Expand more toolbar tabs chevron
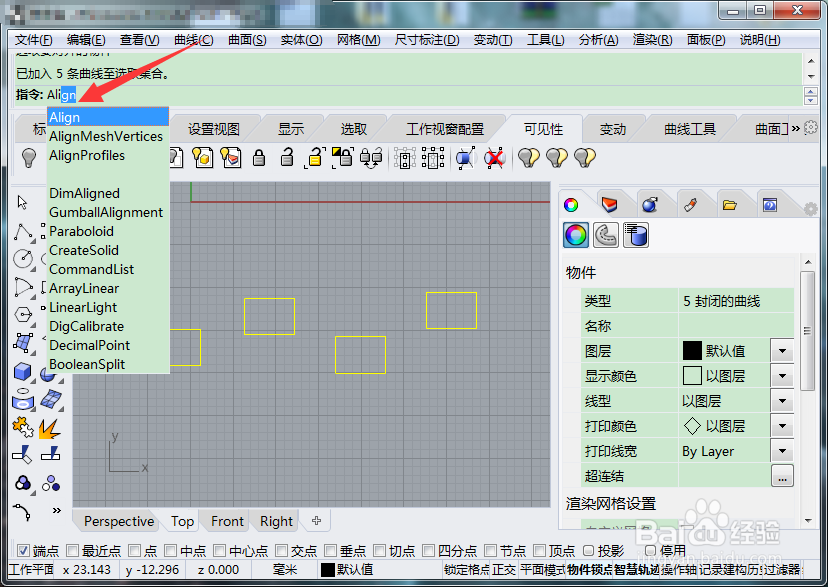The image size is (828, 587). coord(795,128)
